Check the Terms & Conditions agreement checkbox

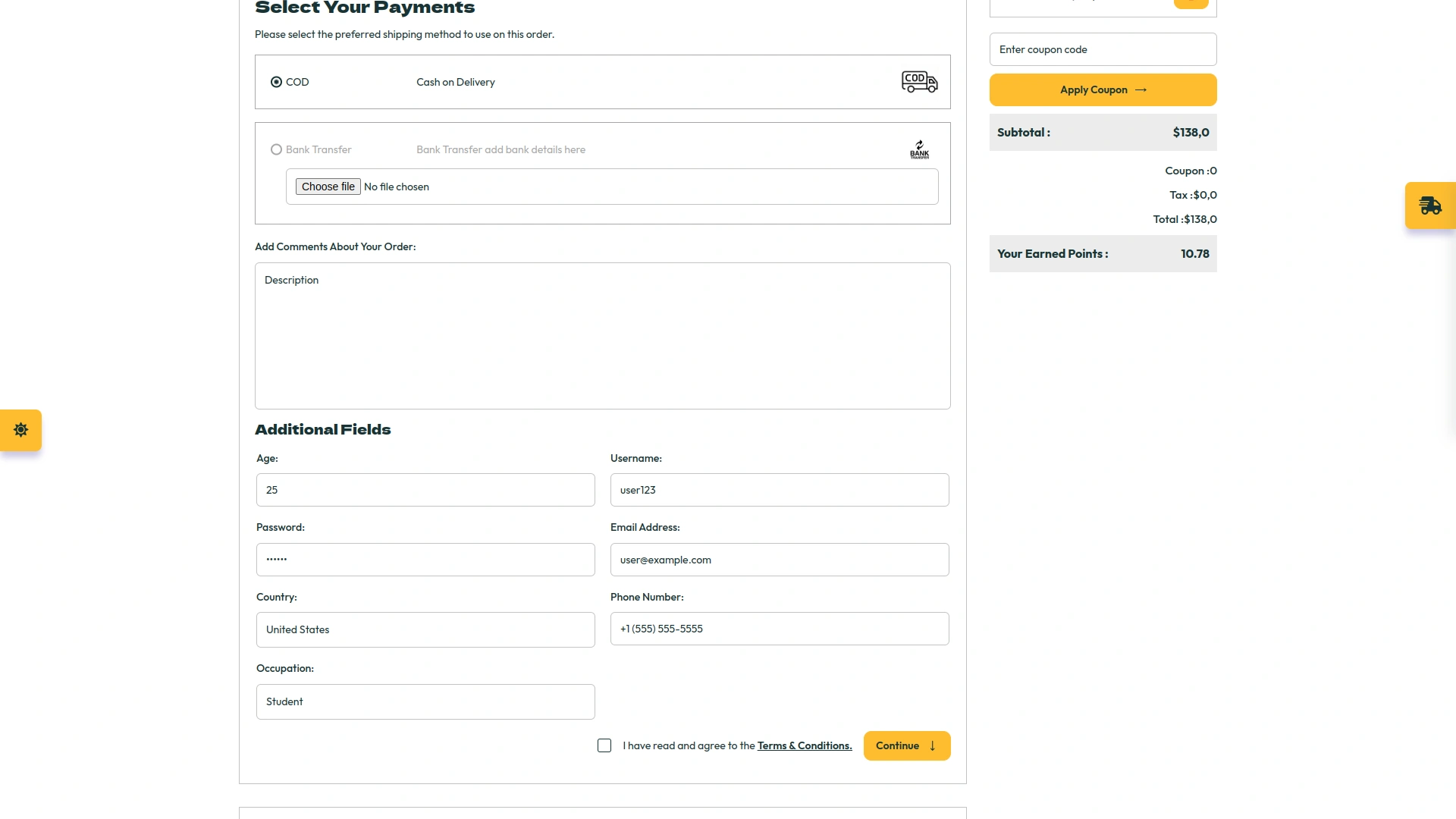click(604, 745)
